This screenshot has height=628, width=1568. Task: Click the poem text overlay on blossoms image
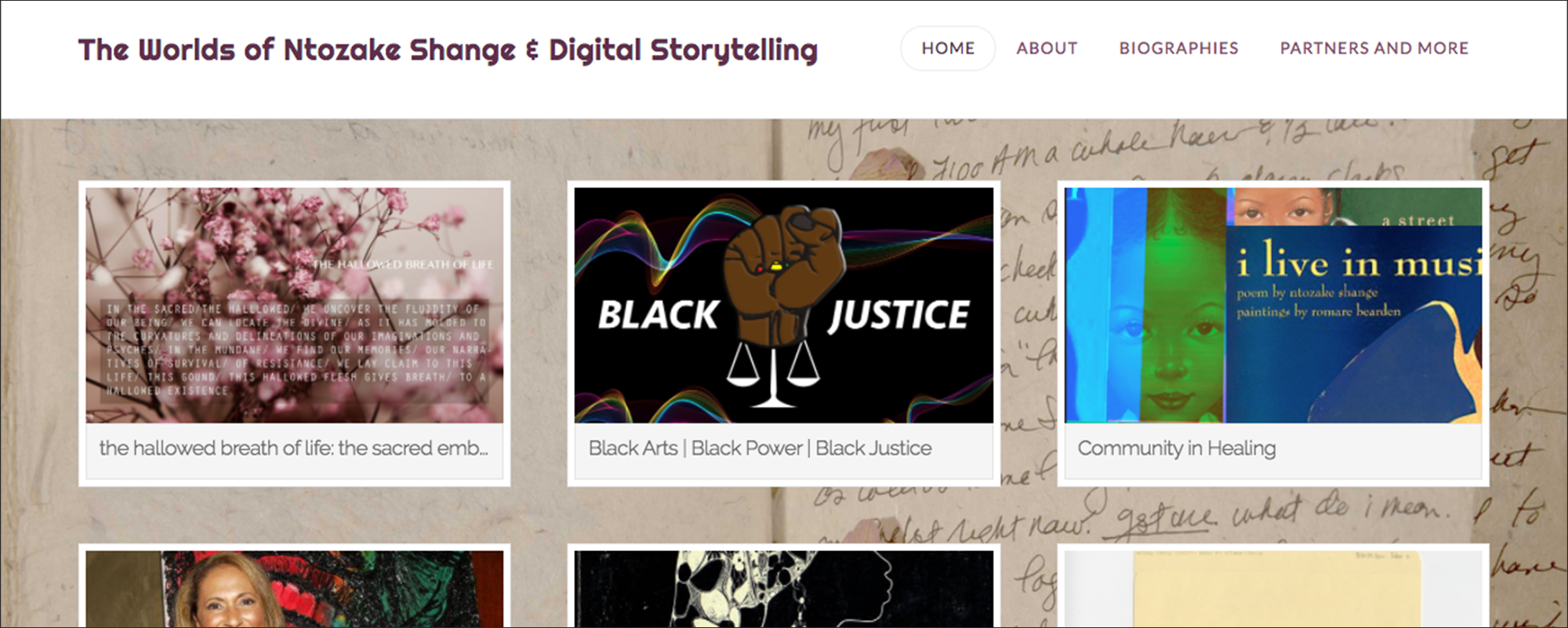click(x=295, y=350)
